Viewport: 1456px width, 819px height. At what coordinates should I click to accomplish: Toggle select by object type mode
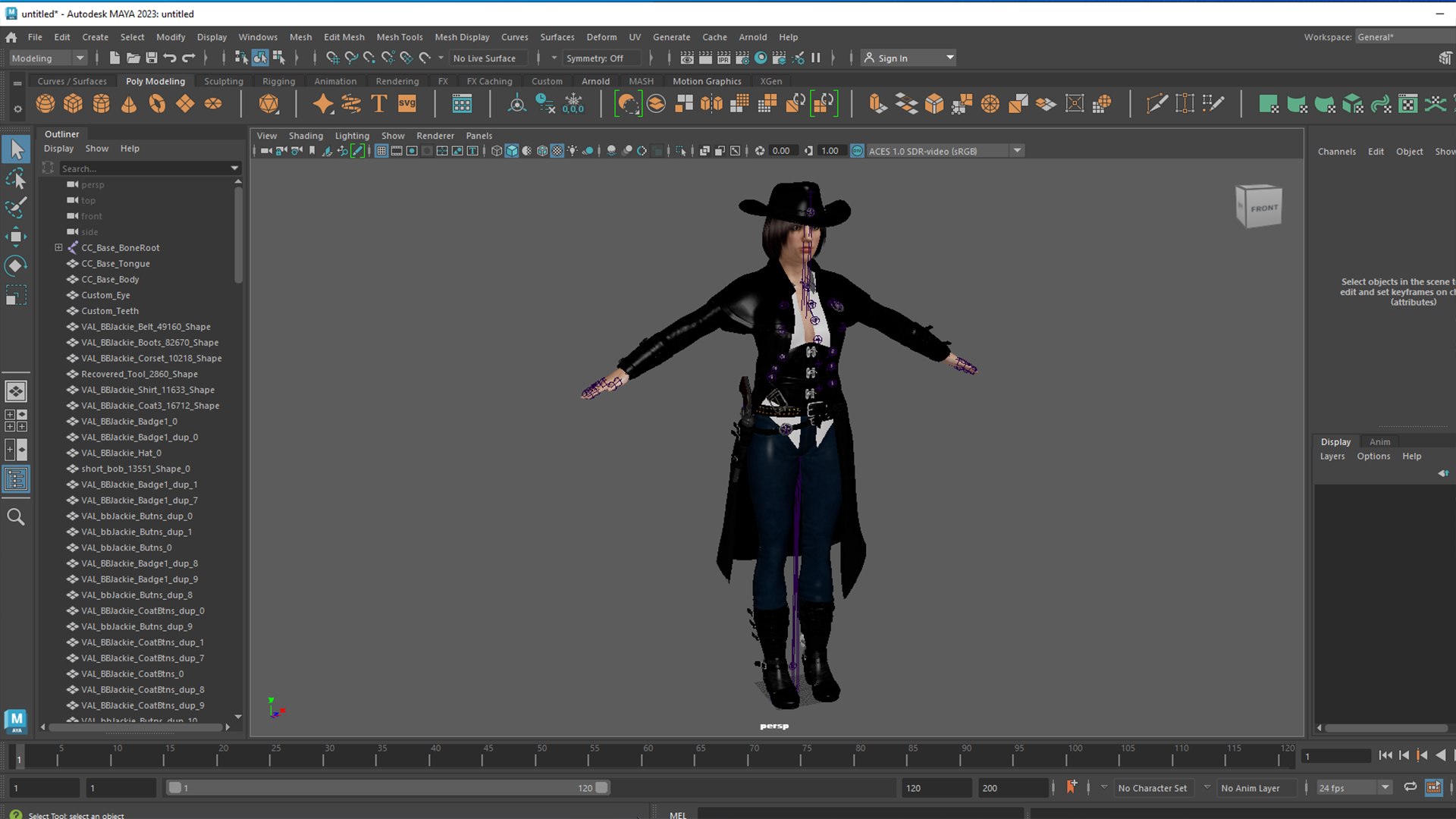(x=260, y=58)
